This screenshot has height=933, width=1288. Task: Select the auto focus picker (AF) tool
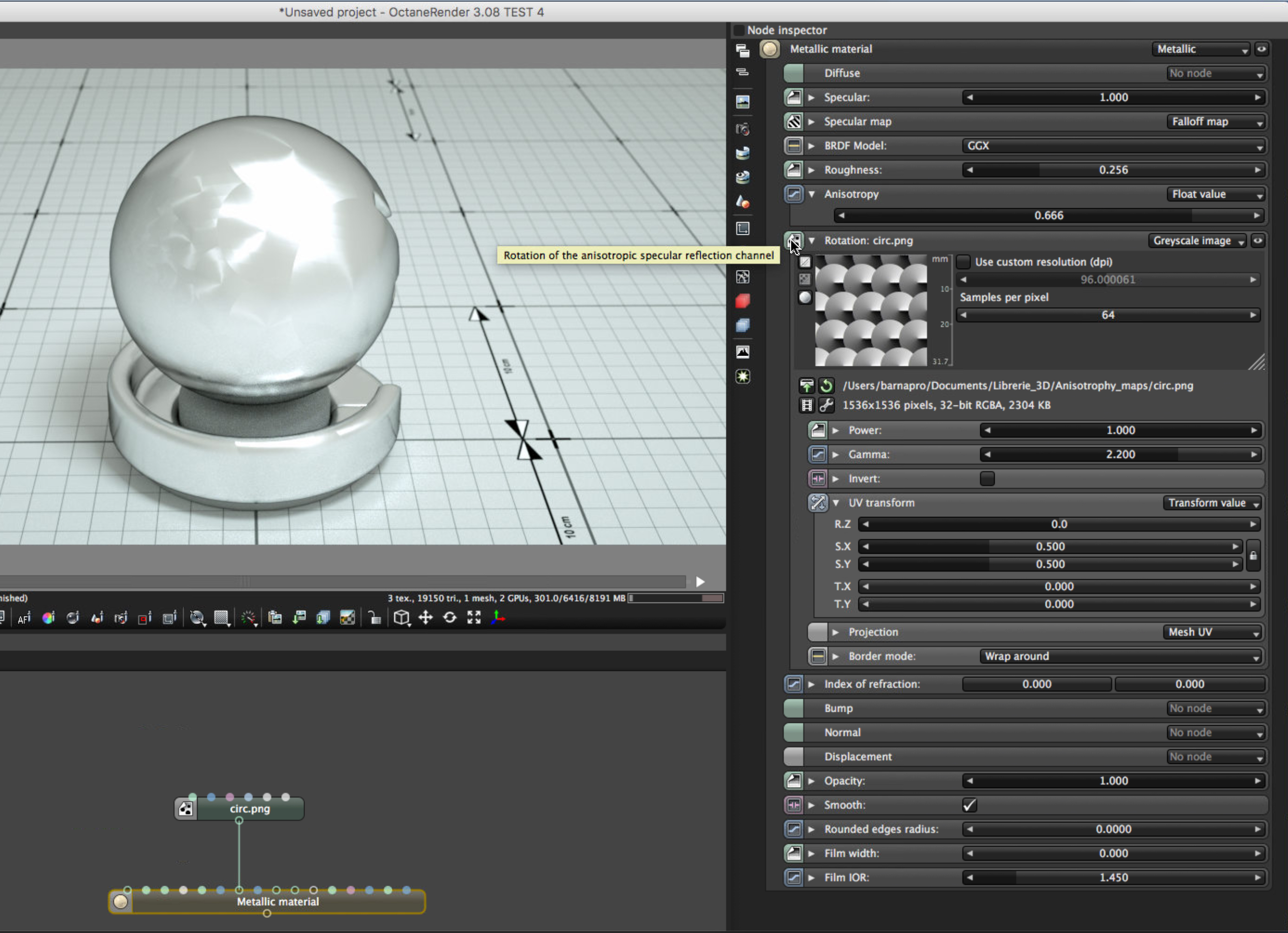point(24,618)
